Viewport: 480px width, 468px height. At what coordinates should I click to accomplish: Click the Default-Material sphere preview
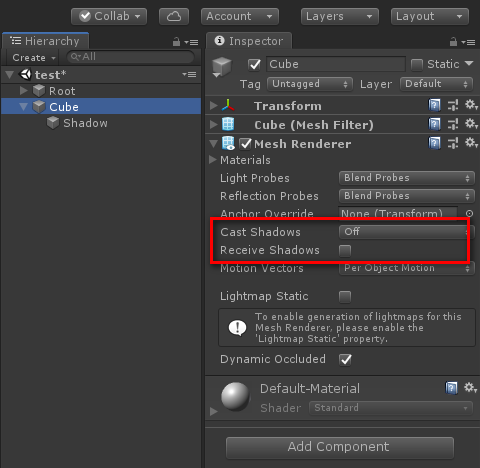[235, 397]
